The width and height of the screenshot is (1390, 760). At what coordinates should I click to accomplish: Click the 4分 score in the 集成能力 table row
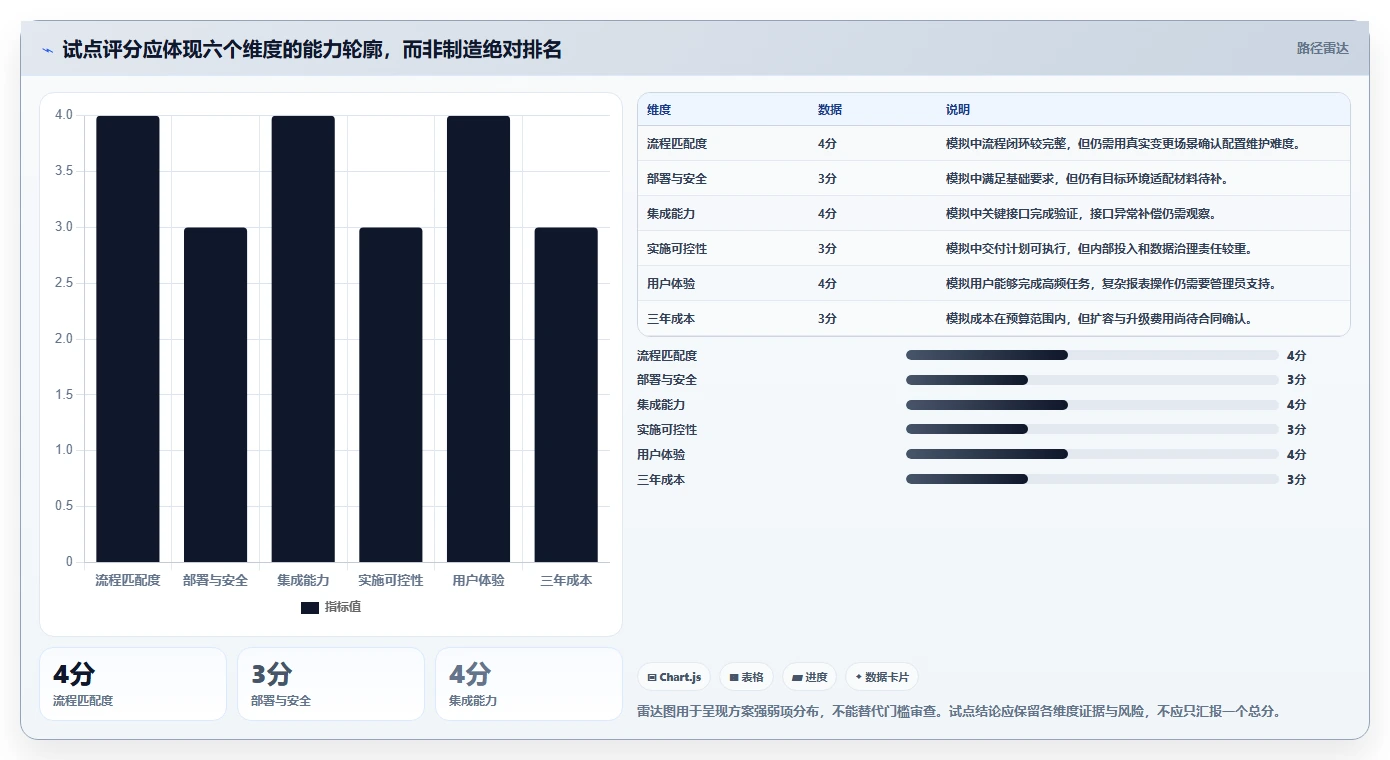[x=827, y=214]
